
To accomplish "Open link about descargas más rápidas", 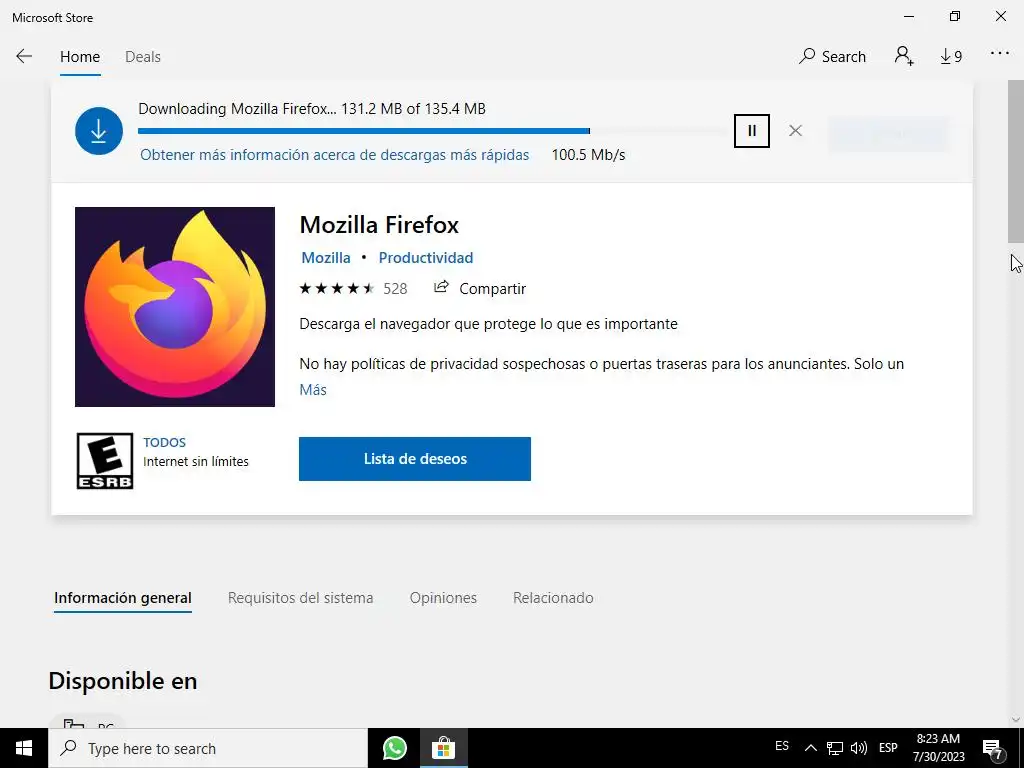I will tap(334, 155).
